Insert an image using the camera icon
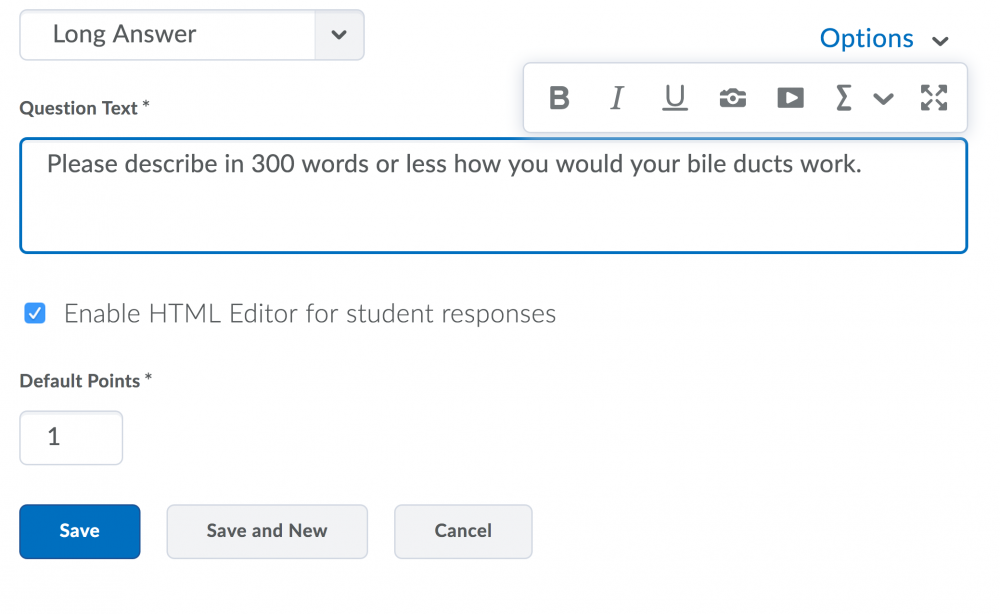Screen dimensions: 1000x614 coord(732,97)
